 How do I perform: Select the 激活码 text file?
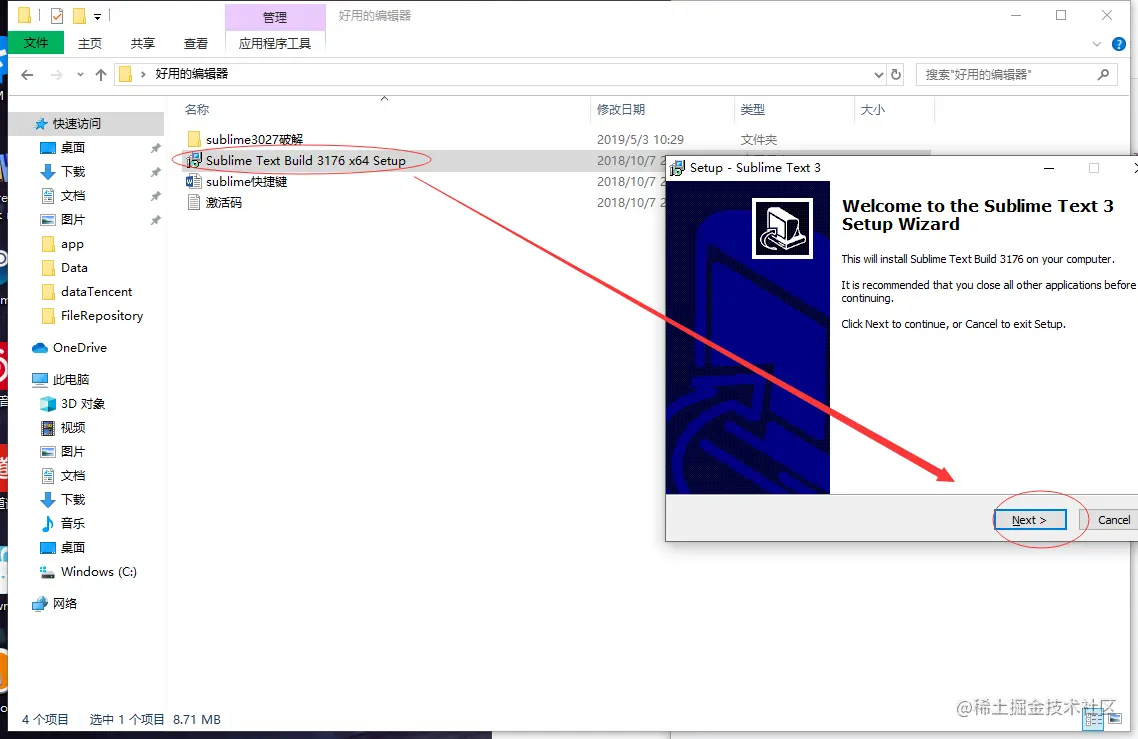point(224,203)
